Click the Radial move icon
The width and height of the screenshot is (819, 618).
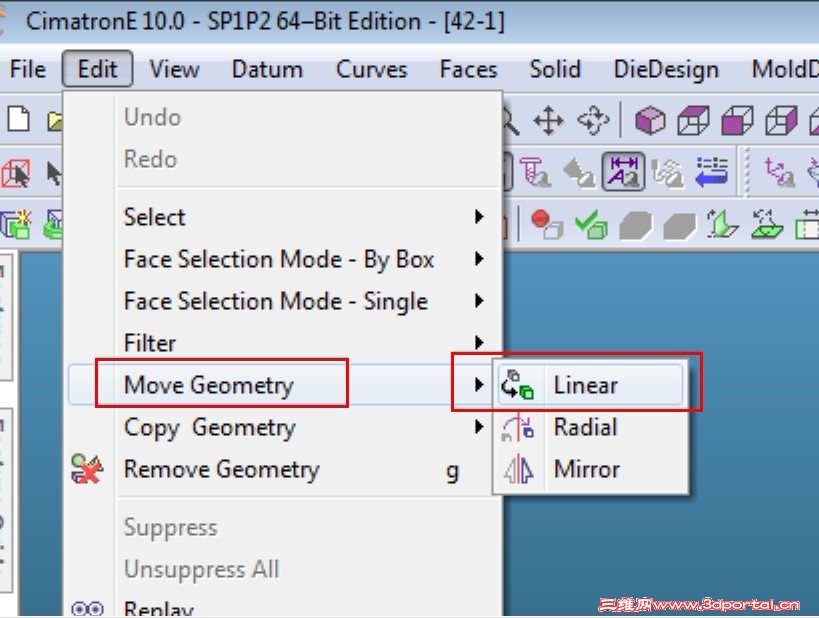[x=517, y=427]
